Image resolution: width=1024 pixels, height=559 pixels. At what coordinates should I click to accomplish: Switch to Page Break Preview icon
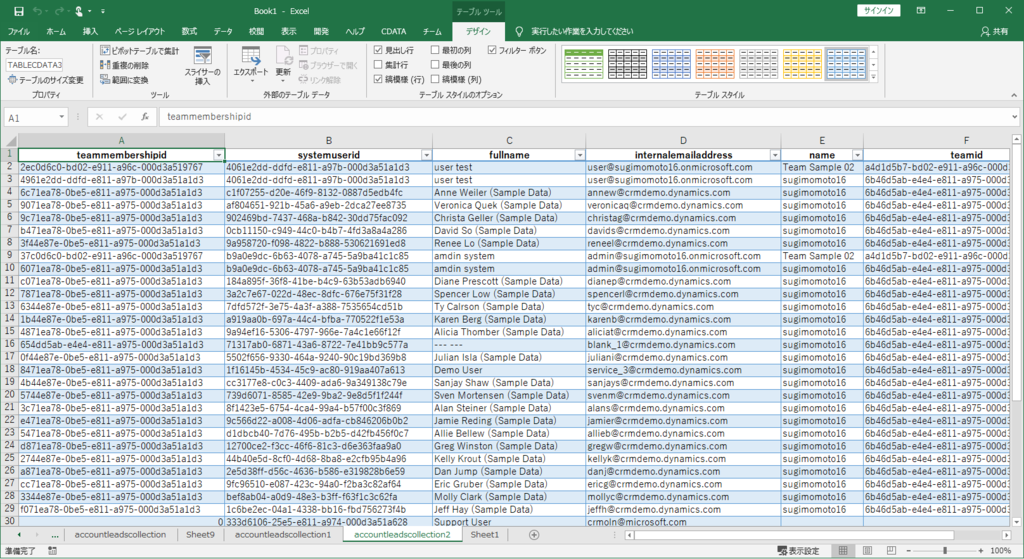click(x=891, y=551)
